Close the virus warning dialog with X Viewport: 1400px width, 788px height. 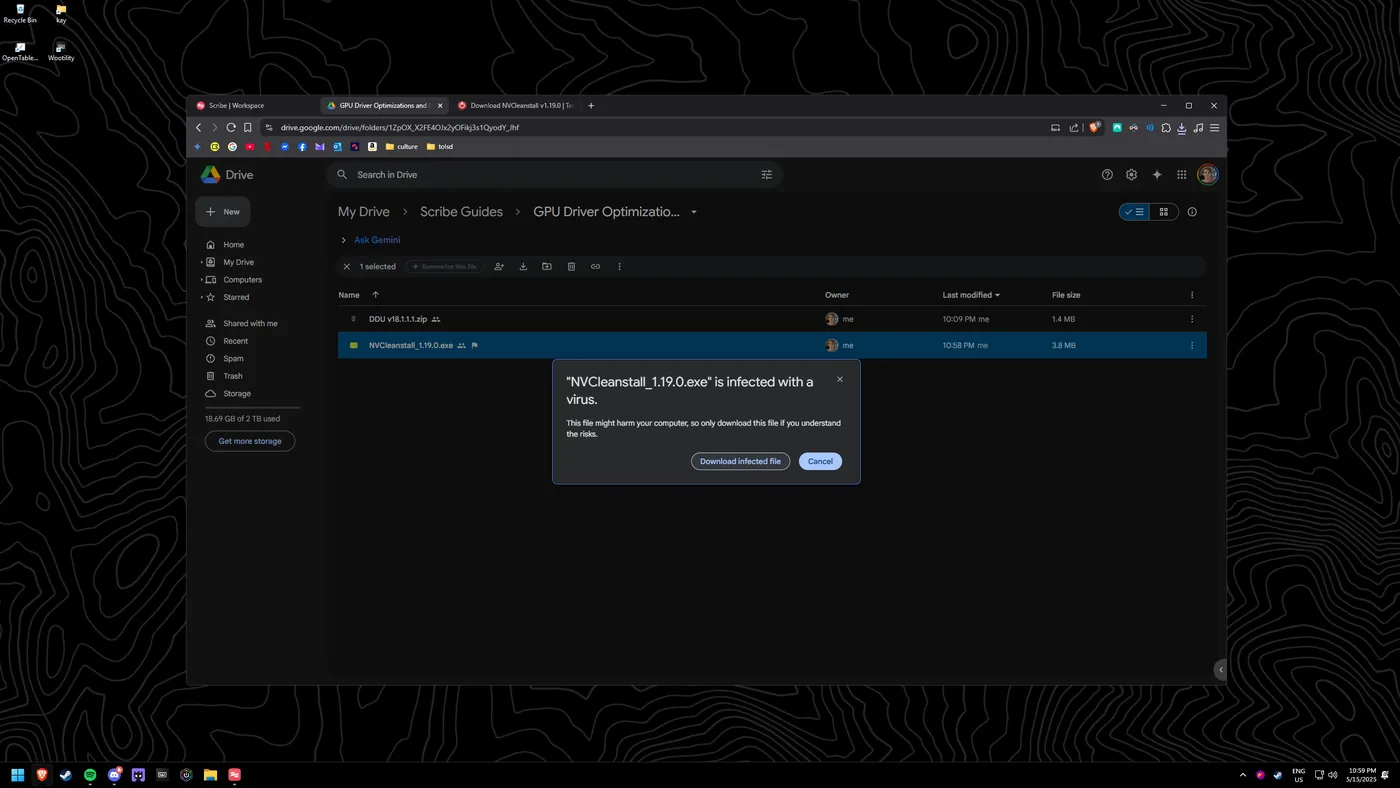coord(839,380)
